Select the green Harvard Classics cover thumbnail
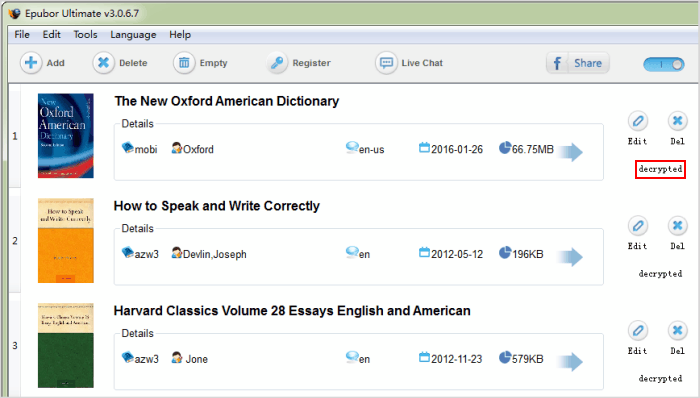Image resolution: width=700 pixels, height=398 pixels. point(66,345)
